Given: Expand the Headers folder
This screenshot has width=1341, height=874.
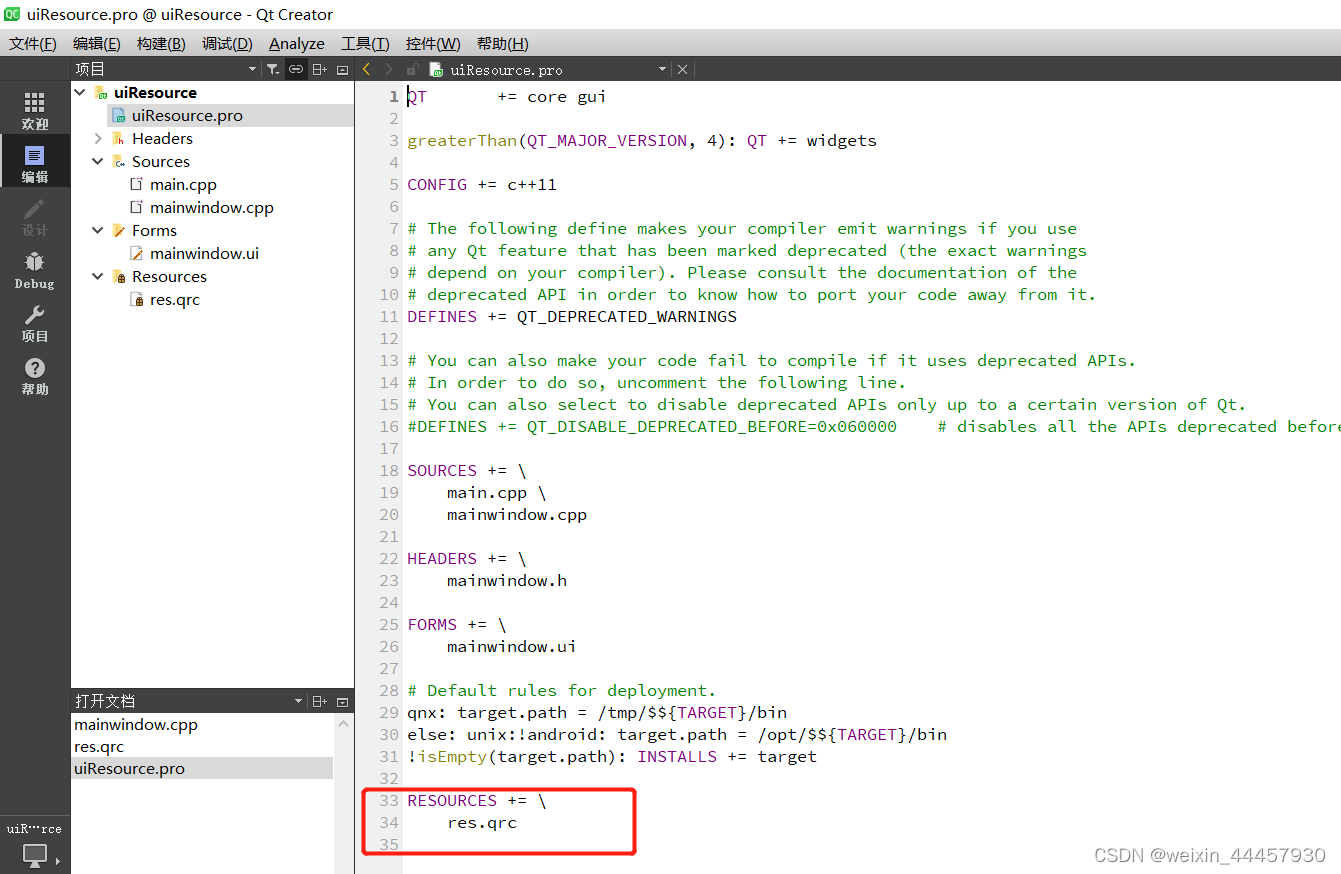Looking at the screenshot, I should click(98, 138).
